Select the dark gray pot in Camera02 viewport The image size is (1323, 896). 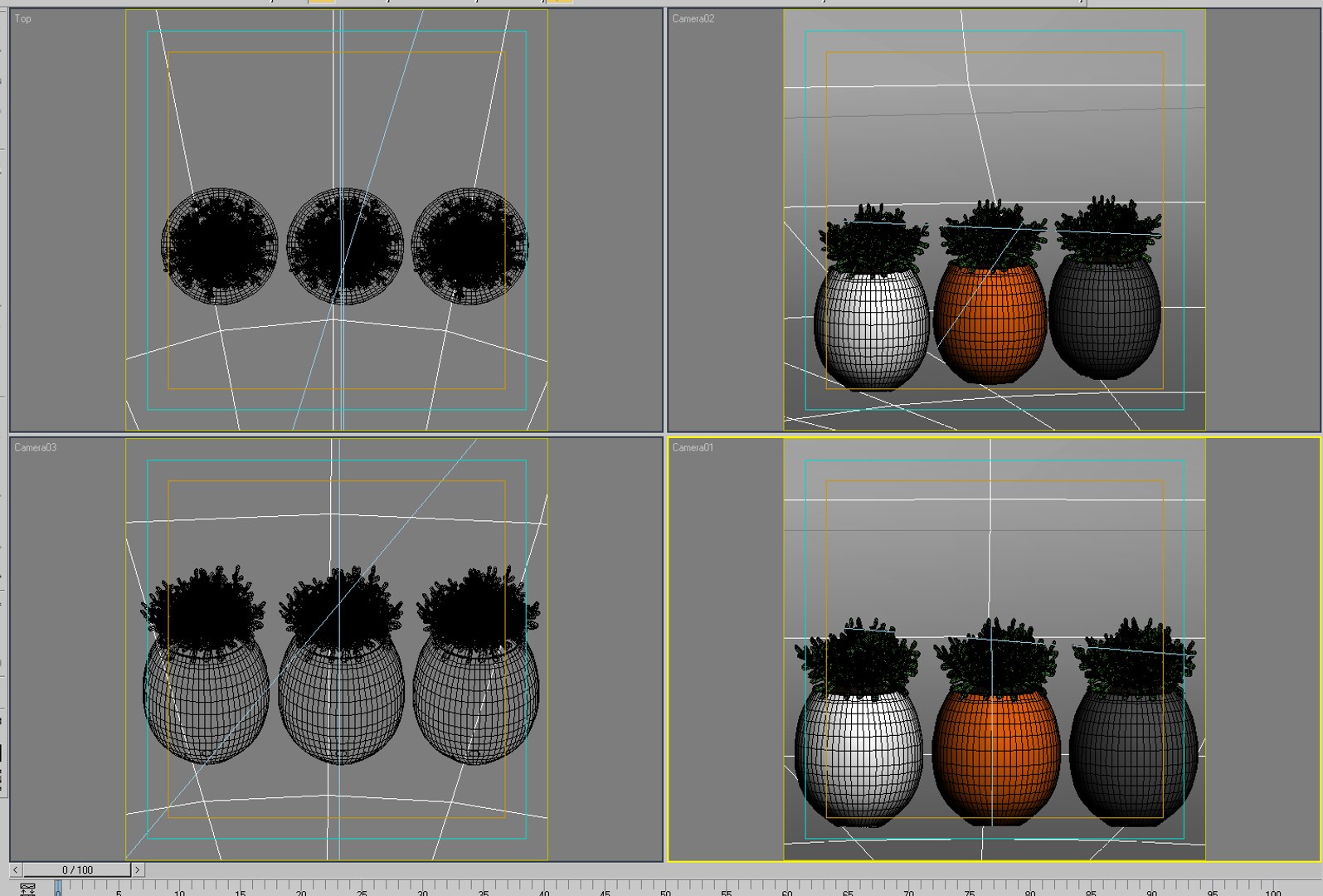pos(1105,319)
